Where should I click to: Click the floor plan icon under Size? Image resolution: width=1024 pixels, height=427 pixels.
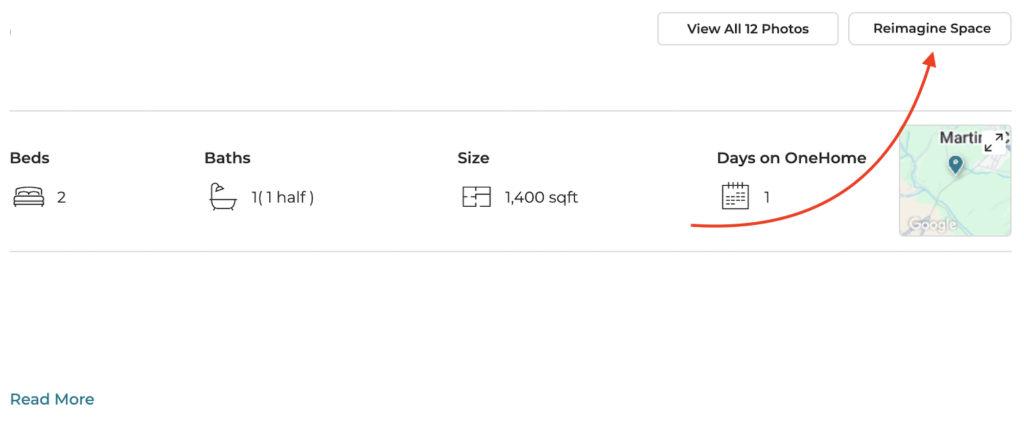[x=476, y=197]
